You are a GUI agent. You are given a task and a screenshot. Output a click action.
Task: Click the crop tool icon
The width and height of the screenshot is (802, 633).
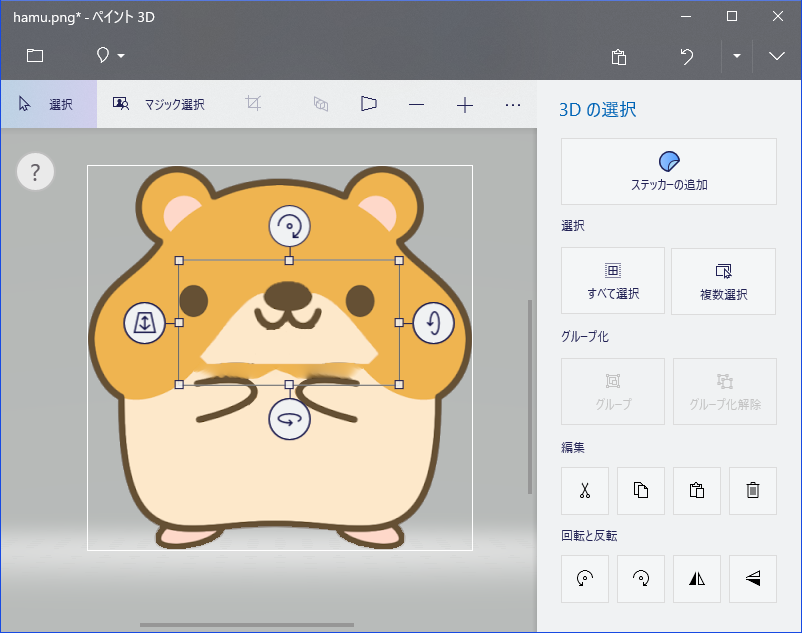[x=253, y=104]
